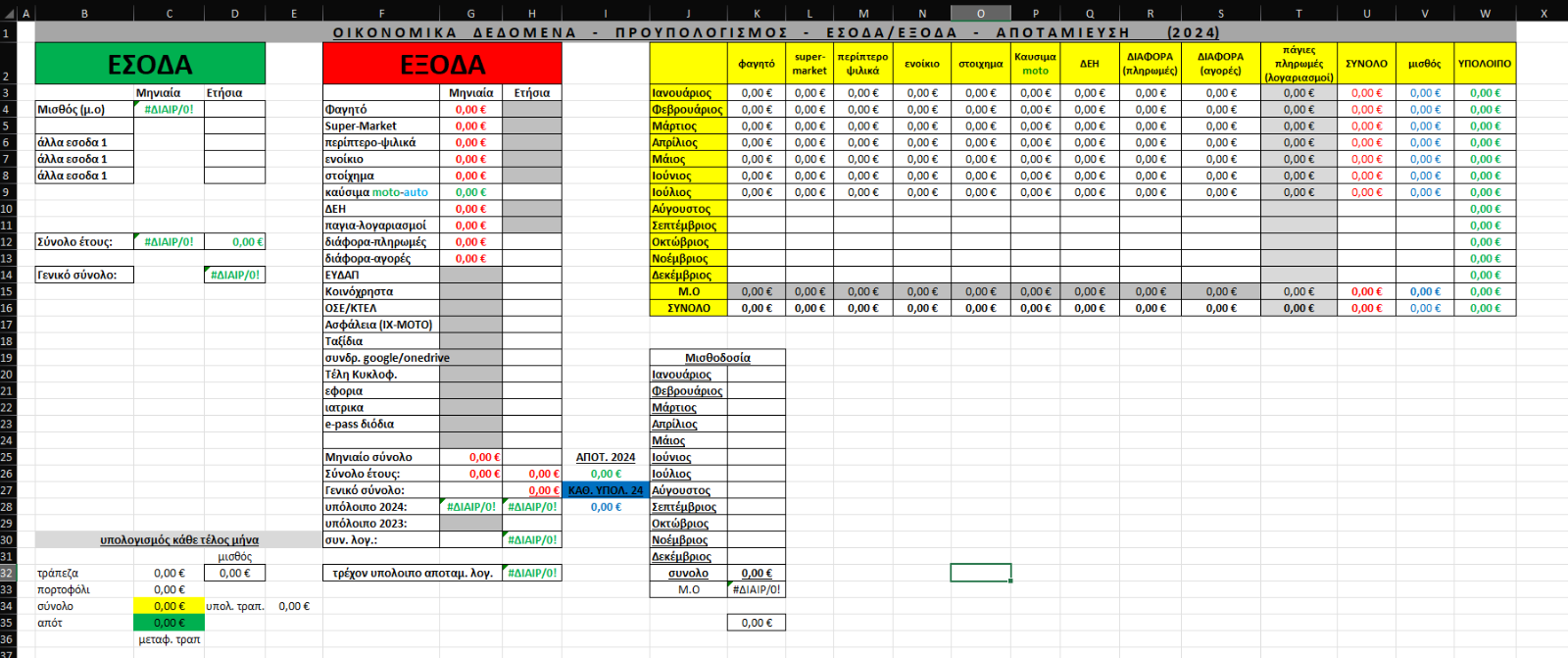Click the 'ΕΥΔΑΠ' cell

[381, 275]
